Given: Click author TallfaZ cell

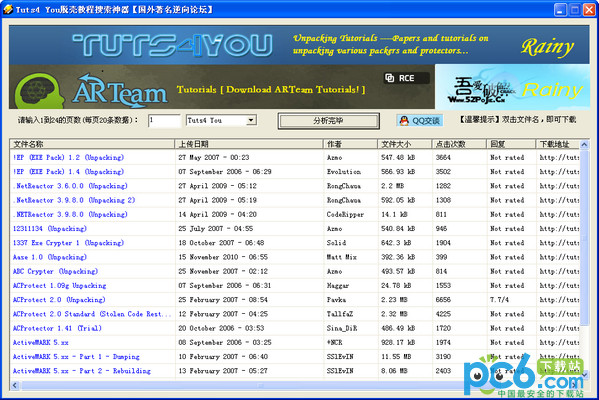Looking at the screenshot, I should point(340,314).
